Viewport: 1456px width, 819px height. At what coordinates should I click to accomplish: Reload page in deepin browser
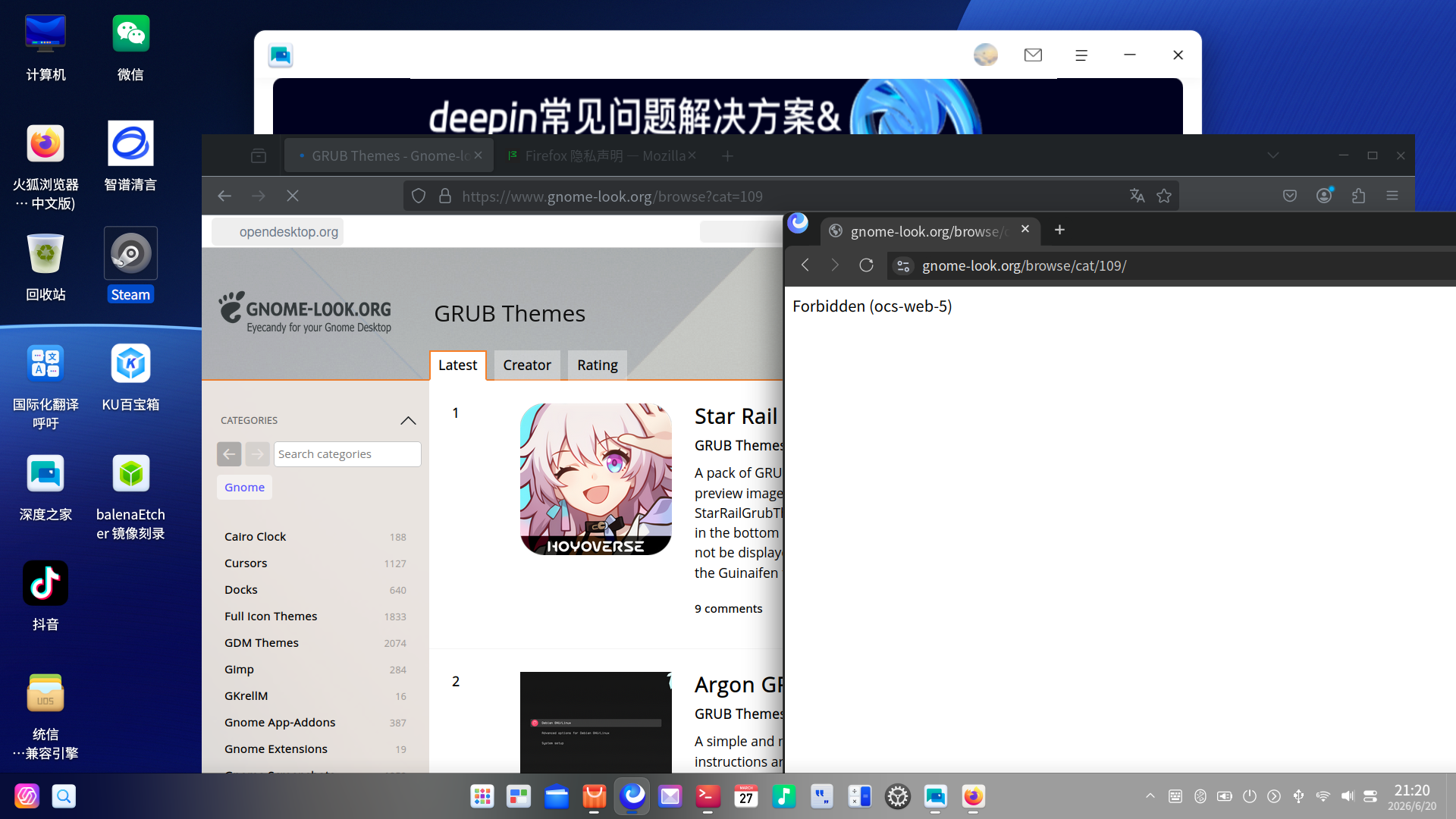(866, 265)
